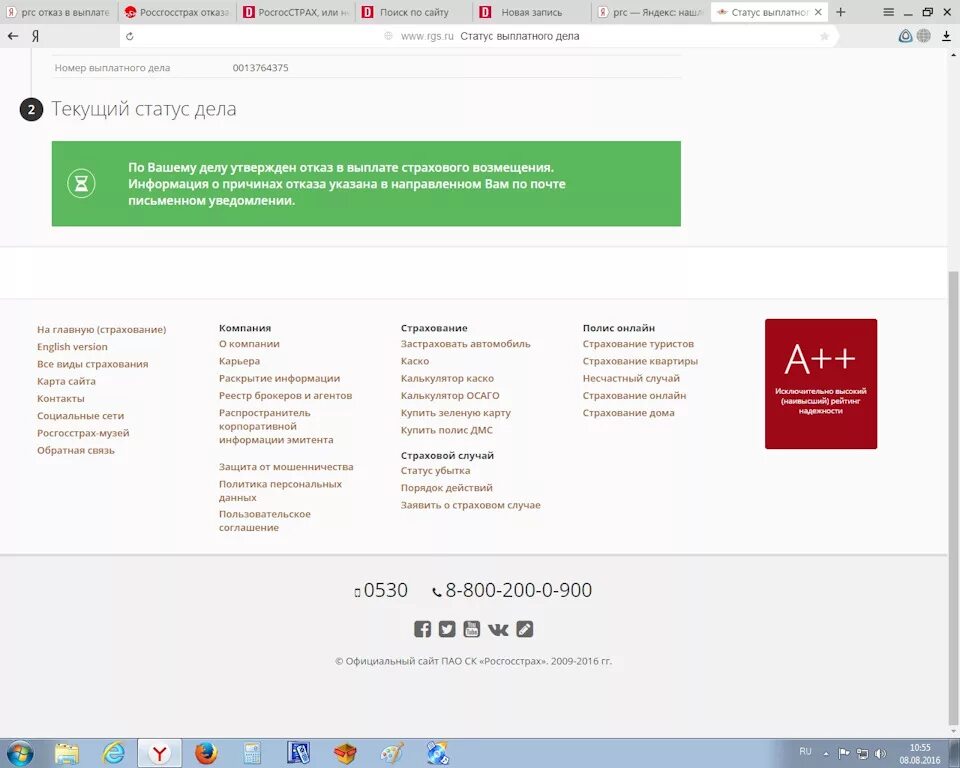Image resolution: width=960 pixels, height=768 pixels.
Task: Open Calculator from the taskbar
Action: pyautogui.click(x=252, y=753)
